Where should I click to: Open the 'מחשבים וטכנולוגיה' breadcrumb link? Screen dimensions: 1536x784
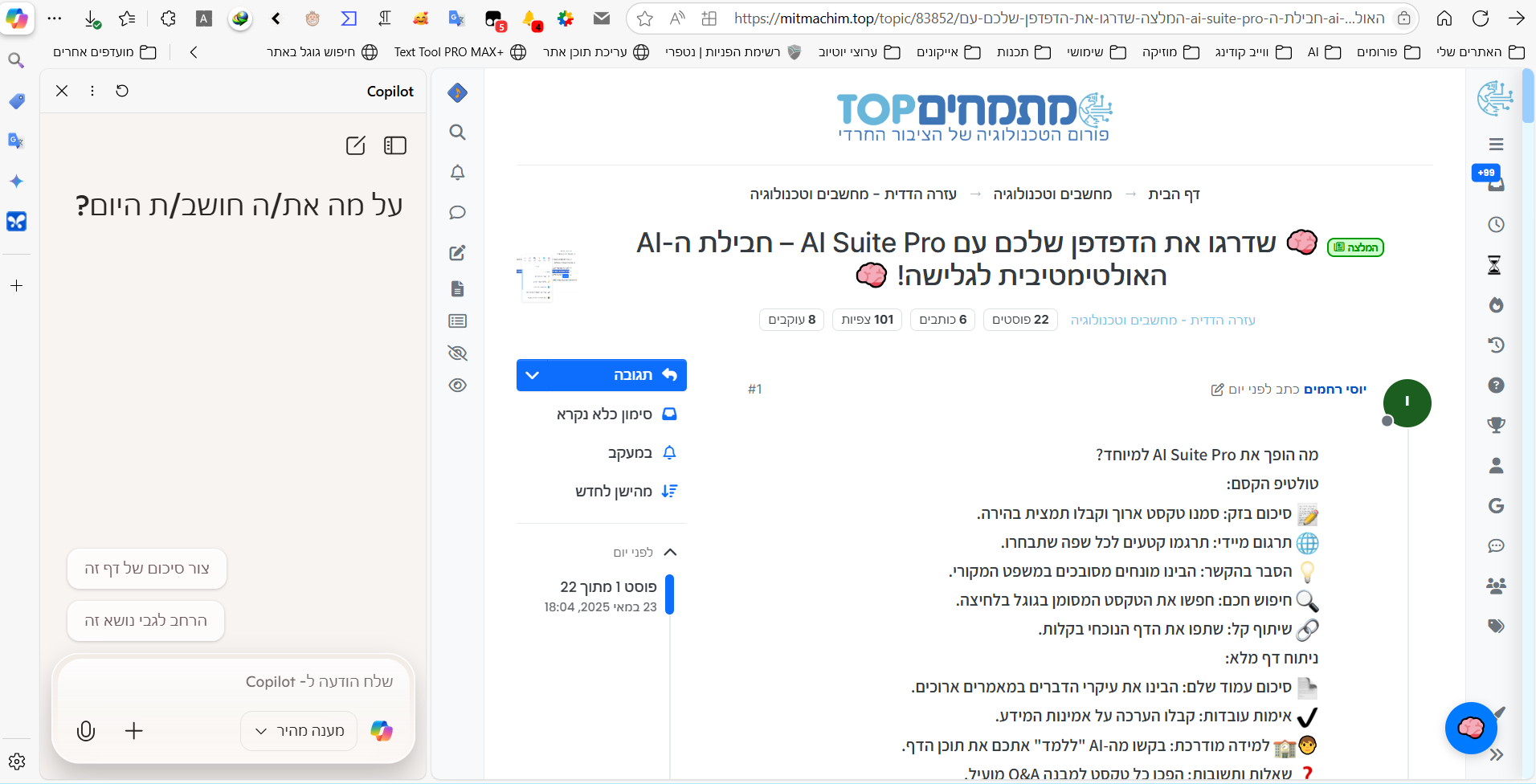tap(1052, 194)
